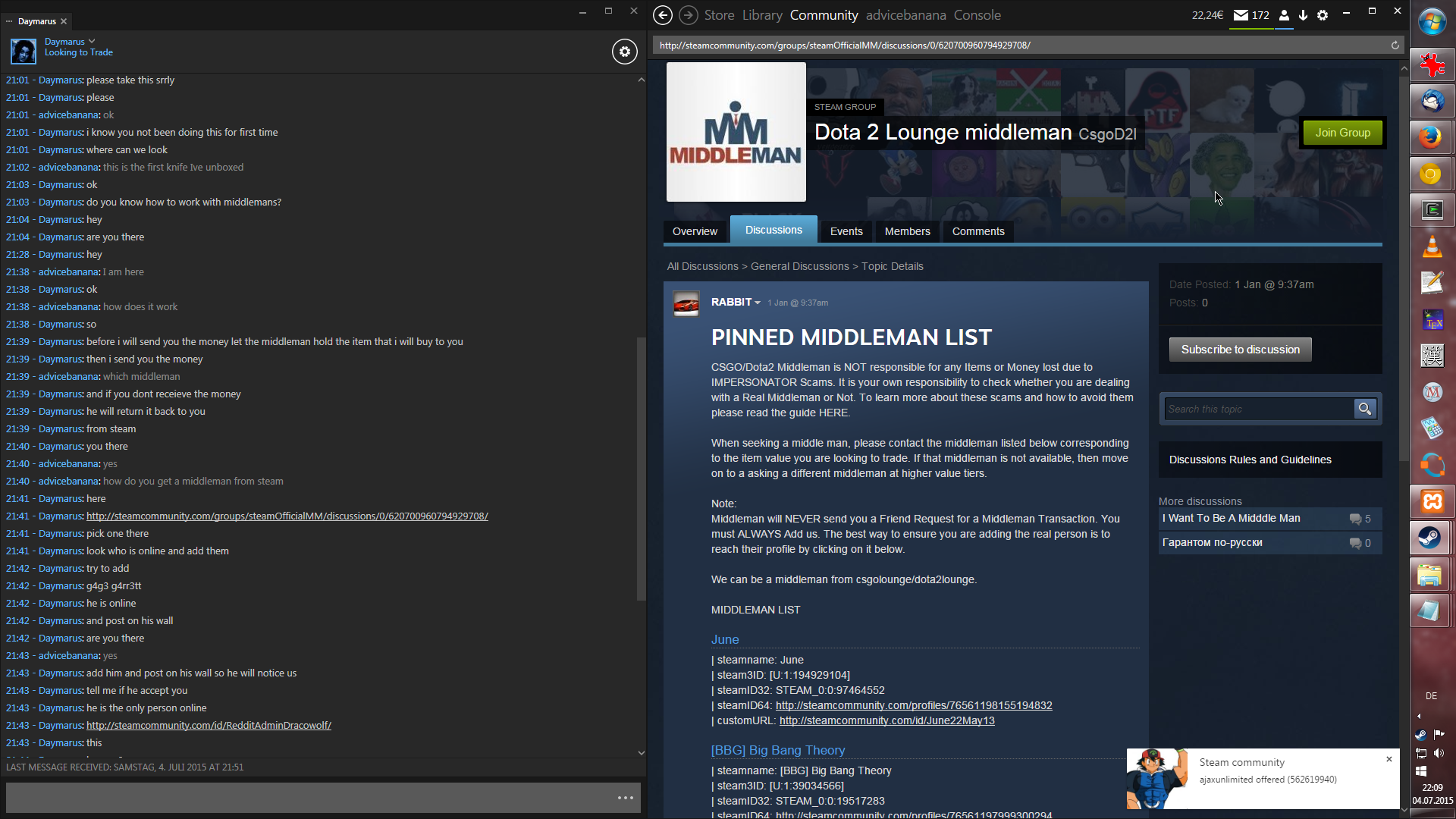Click Subscribe to discussion button
The width and height of the screenshot is (1456, 819).
[1240, 350]
